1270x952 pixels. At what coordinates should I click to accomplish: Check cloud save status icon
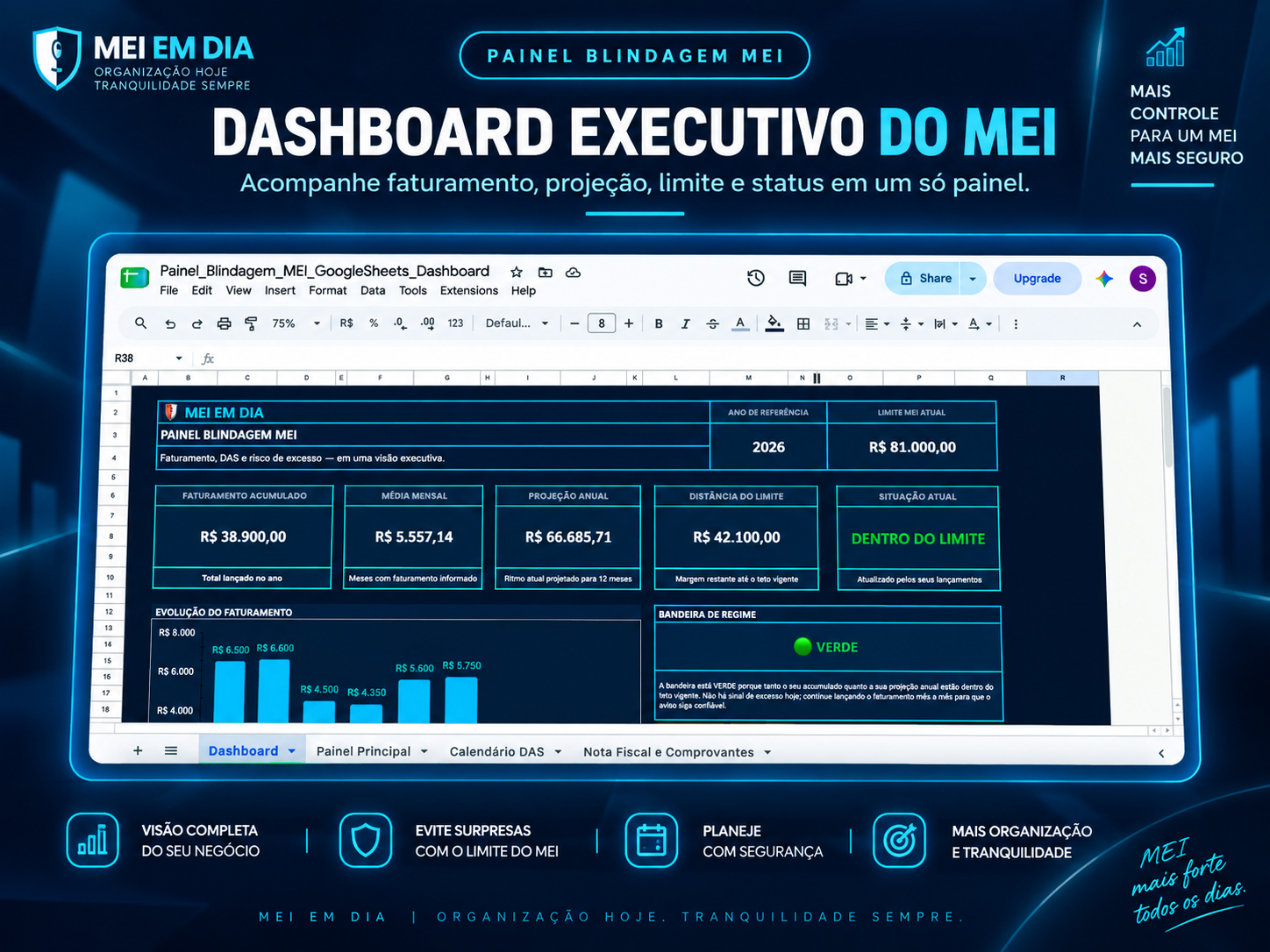tap(573, 273)
